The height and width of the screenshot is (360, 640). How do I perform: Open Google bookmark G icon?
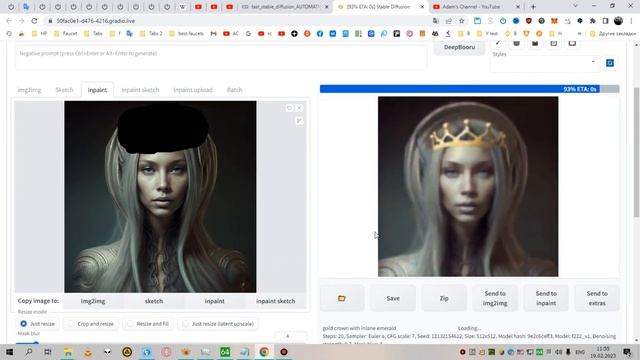(248, 33)
